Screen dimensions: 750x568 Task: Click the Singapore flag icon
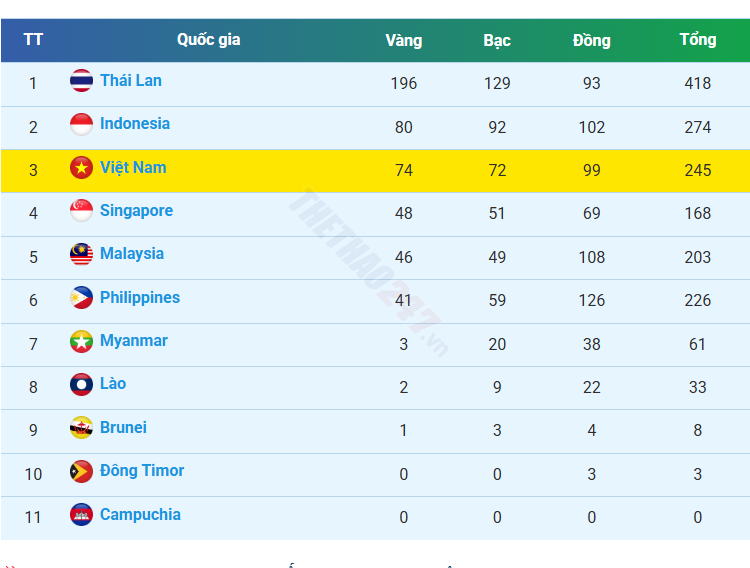(x=82, y=211)
